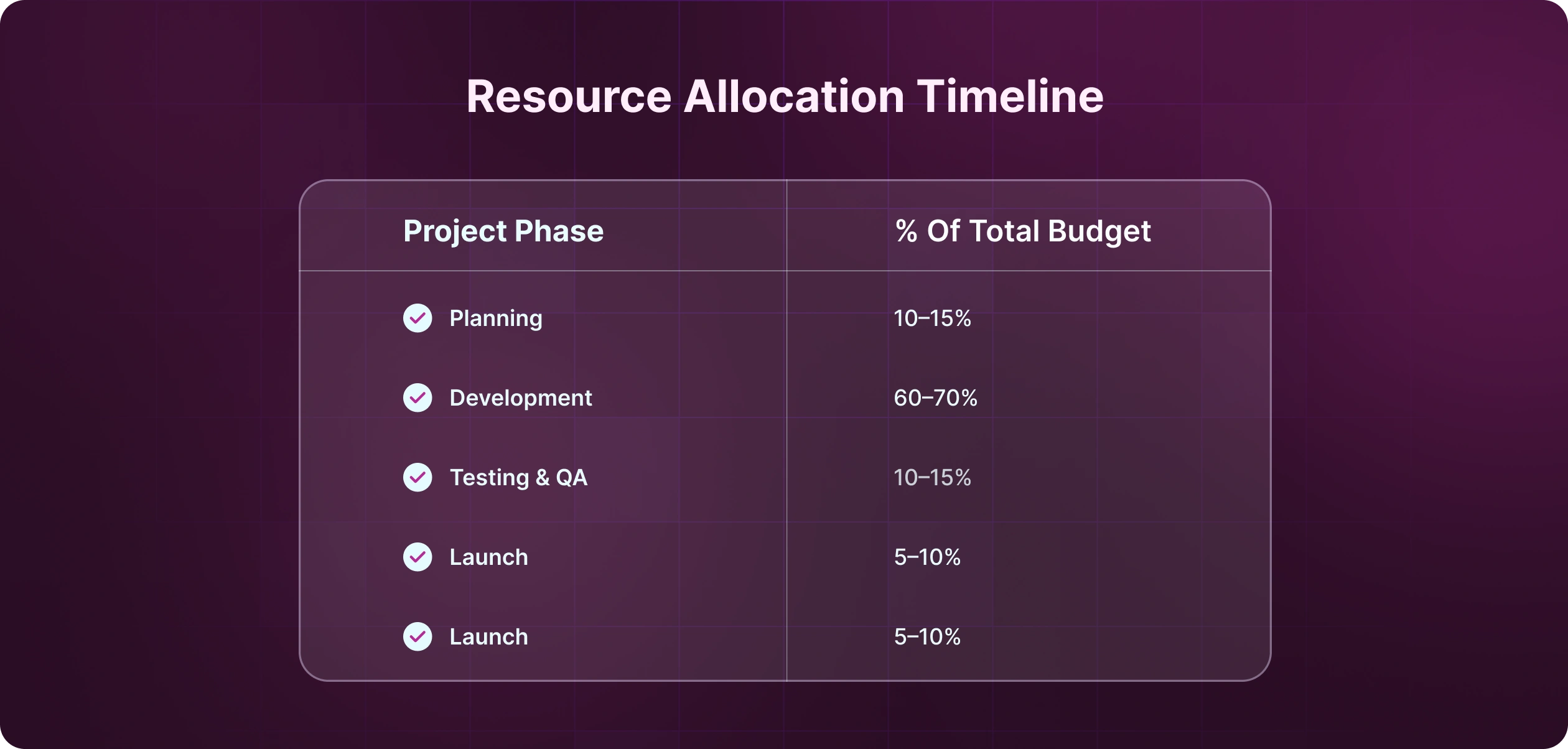
Task: Click the Project Phase column header
Action: tap(503, 231)
